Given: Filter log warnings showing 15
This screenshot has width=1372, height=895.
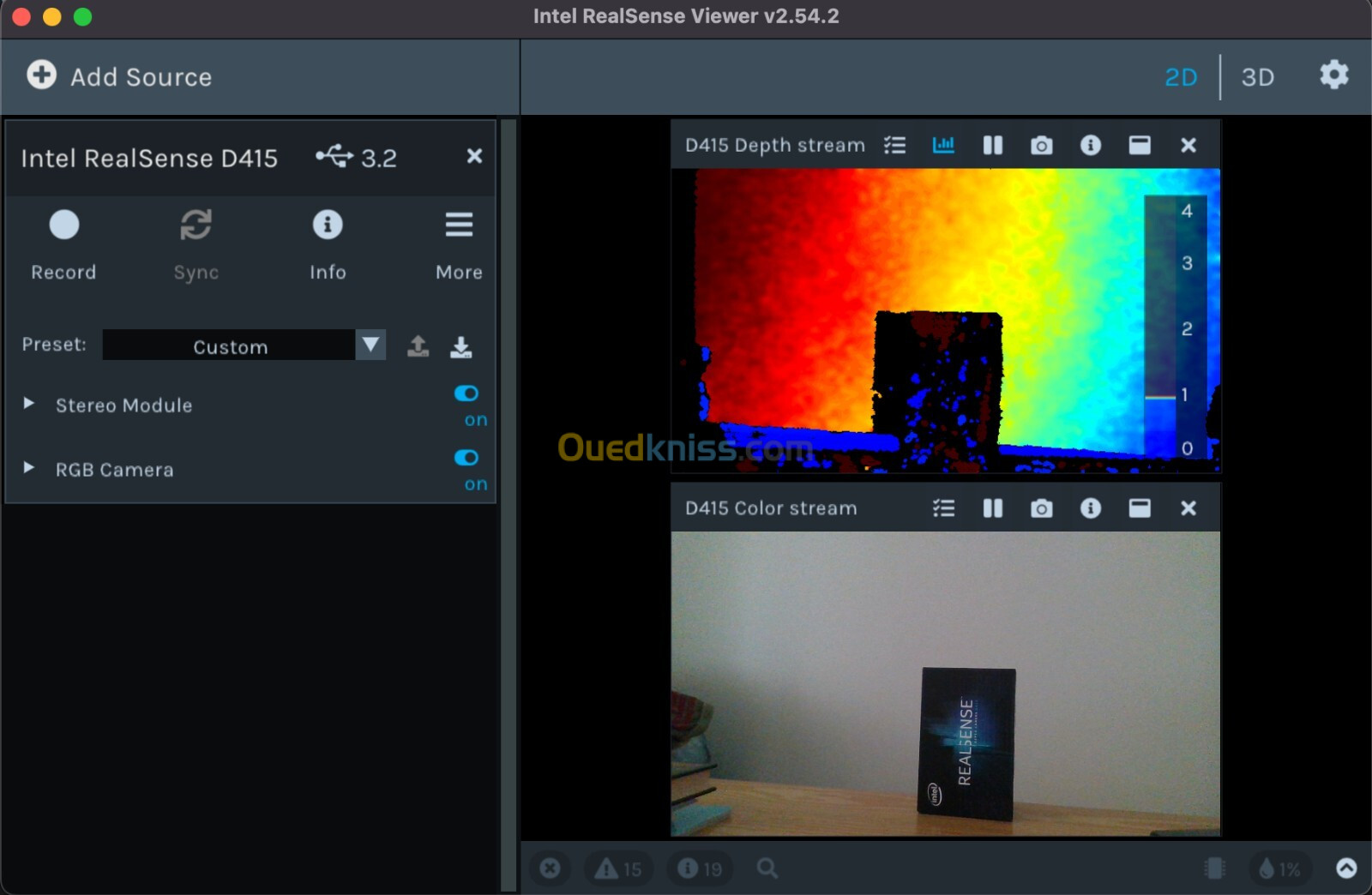Looking at the screenshot, I should coord(618,868).
